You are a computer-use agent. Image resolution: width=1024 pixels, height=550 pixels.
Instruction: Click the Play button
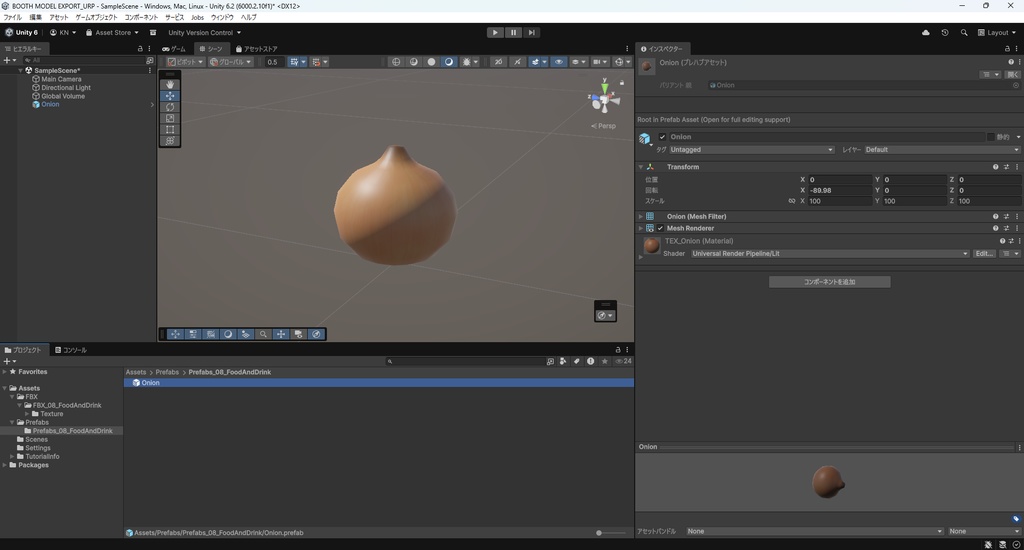(x=495, y=33)
